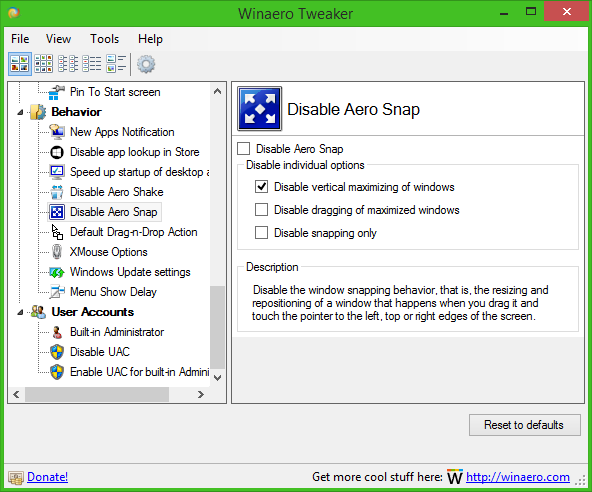This screenshot has width=592, height=492.
Task: Open the winaero.com link
Action: tap(518, 477)
